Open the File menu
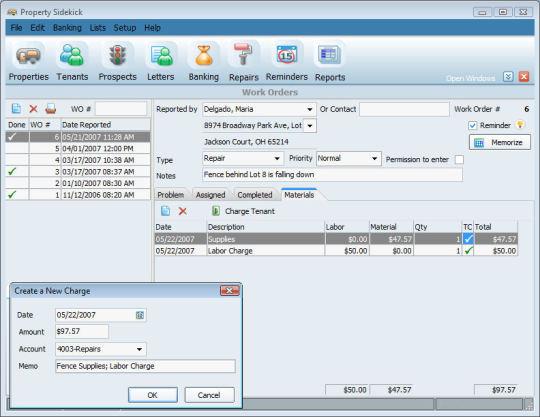 [16, 28]
